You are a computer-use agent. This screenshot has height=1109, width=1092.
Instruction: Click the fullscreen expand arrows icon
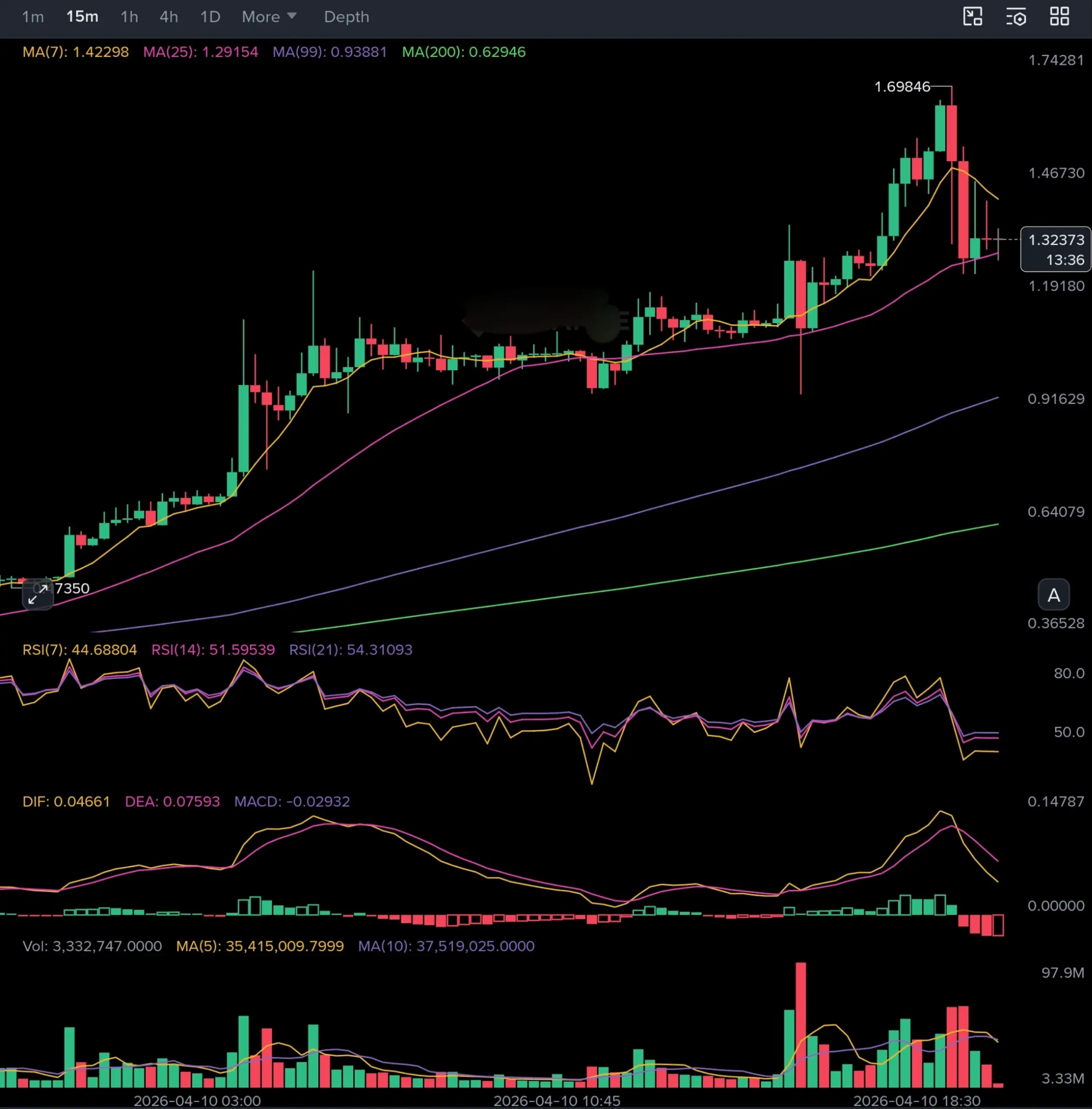37,595
